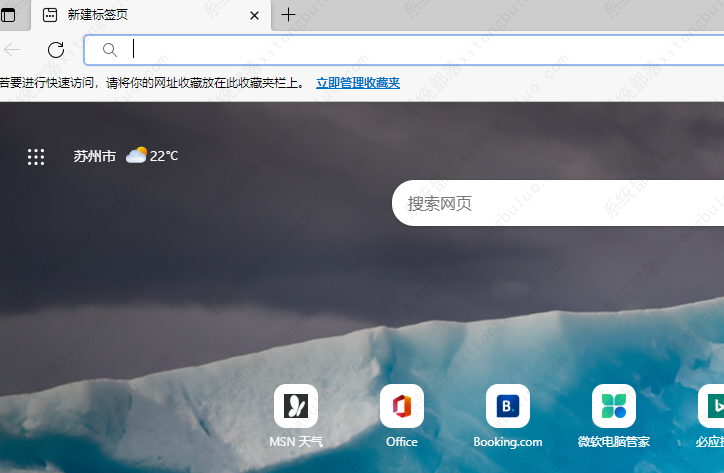Go back using the back arrow

click(12, 49)
